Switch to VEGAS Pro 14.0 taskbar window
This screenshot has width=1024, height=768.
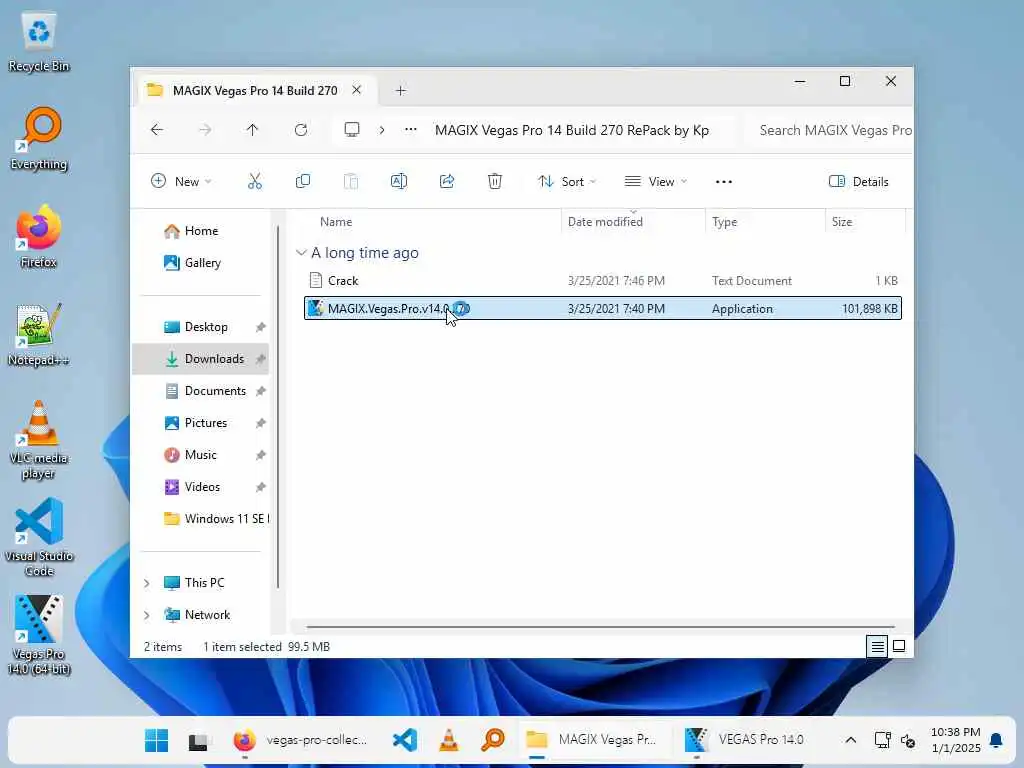pos(744,740)
